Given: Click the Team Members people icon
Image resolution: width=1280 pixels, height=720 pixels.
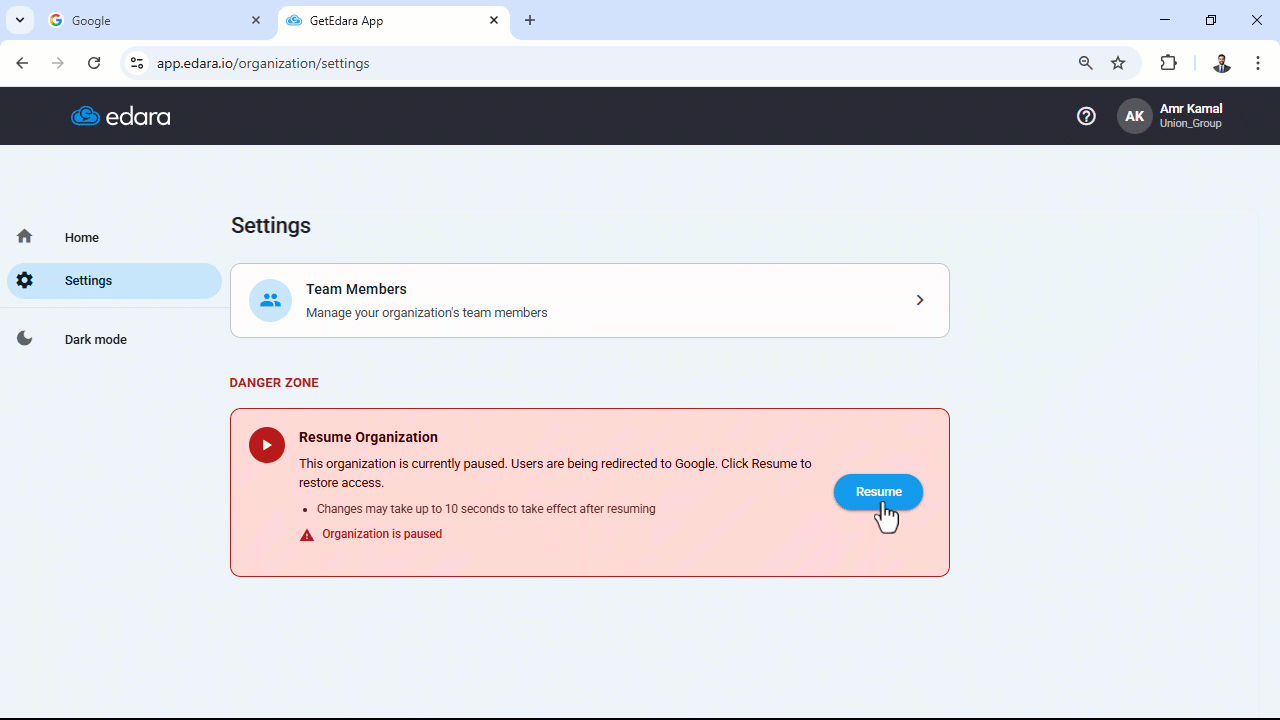Looking at the screenshot, I should tap(270, 300).
